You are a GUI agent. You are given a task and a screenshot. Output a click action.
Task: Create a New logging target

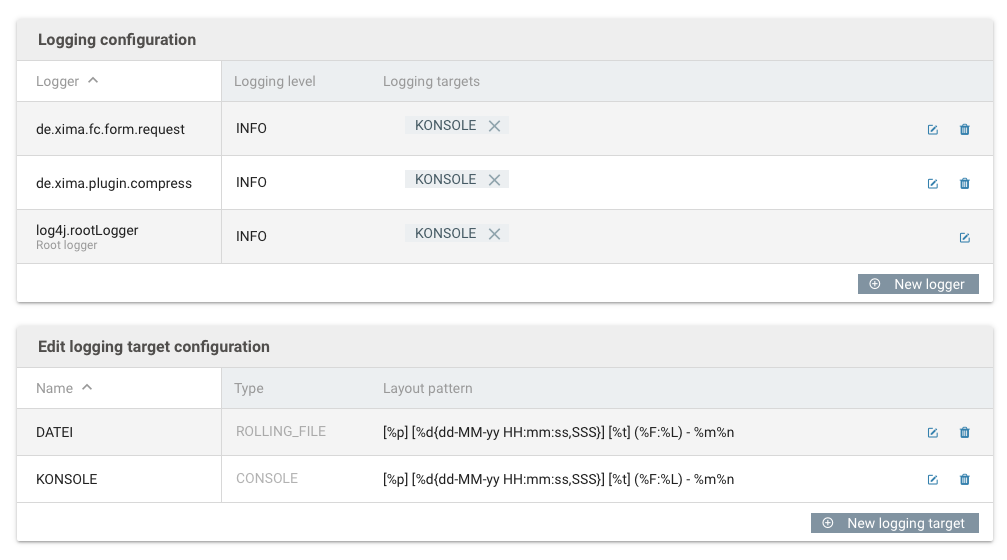tap(895, 523)
